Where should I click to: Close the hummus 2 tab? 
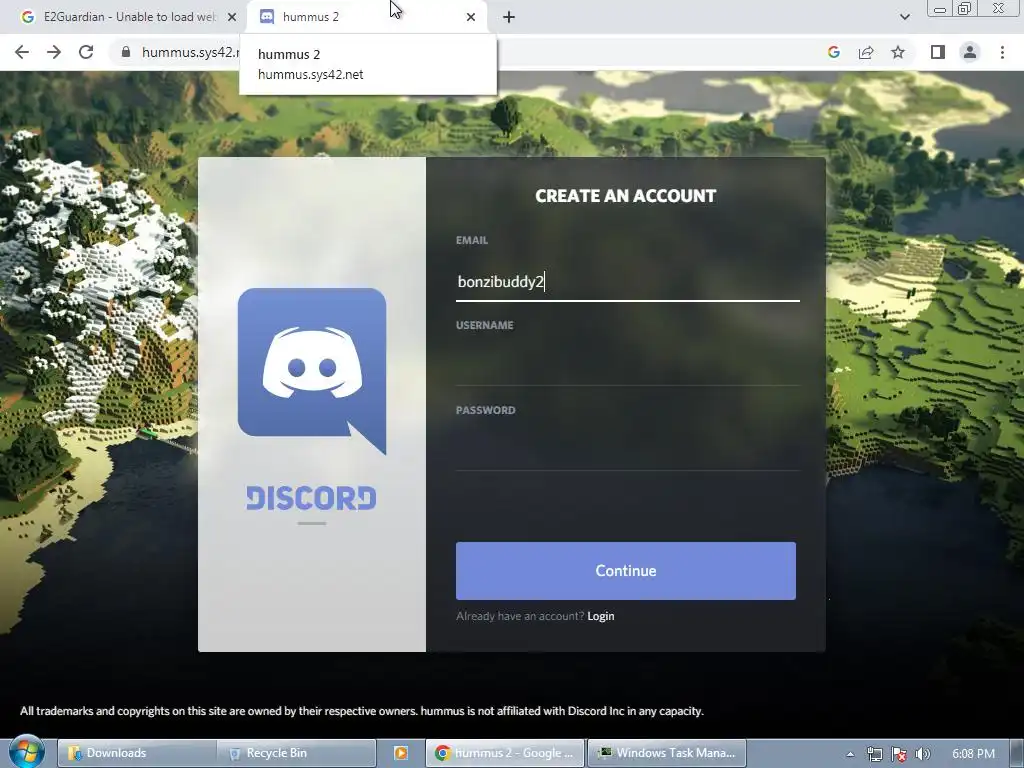click(x=471, y=17)
